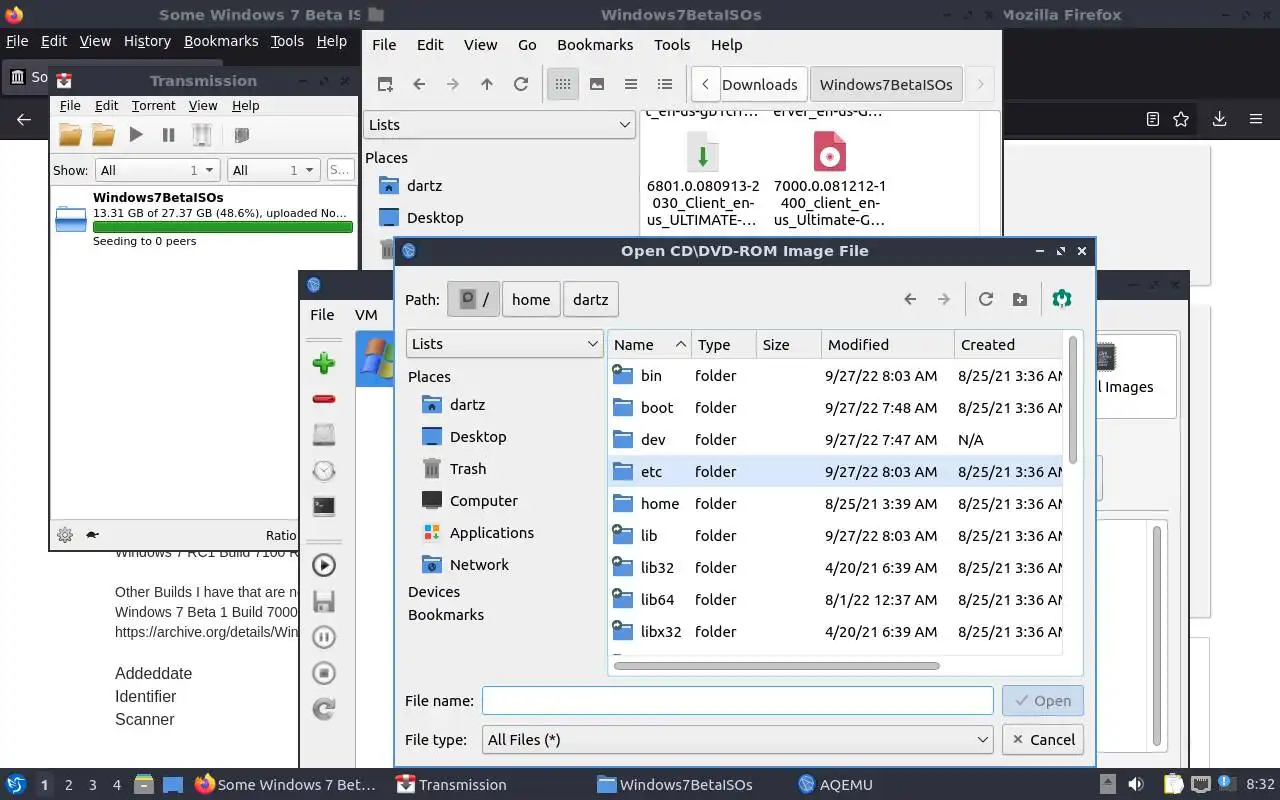Screen dimensions: 1280x800
Task: Click the hard disk icon in AQEMU sidebar
Action: click(323, 434)
